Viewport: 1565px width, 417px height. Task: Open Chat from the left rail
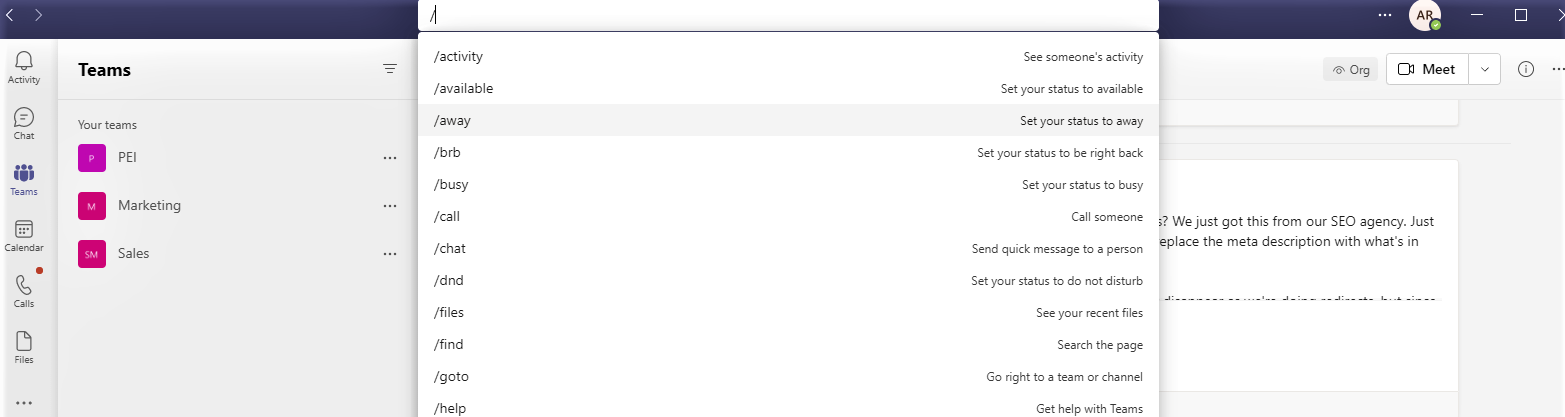pos(24,124)
